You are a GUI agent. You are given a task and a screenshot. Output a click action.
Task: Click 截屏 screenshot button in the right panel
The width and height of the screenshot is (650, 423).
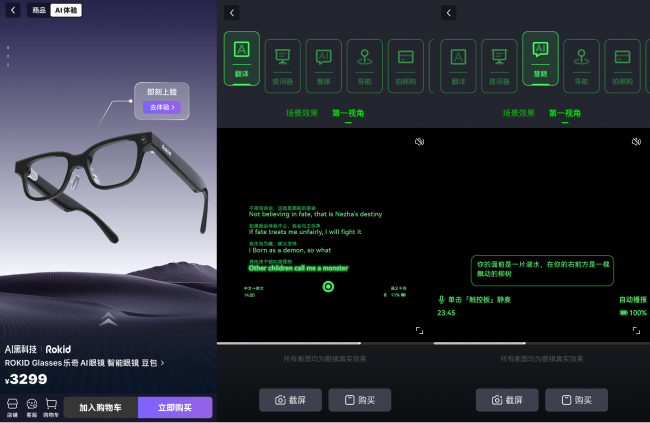[x=507, y=400]
